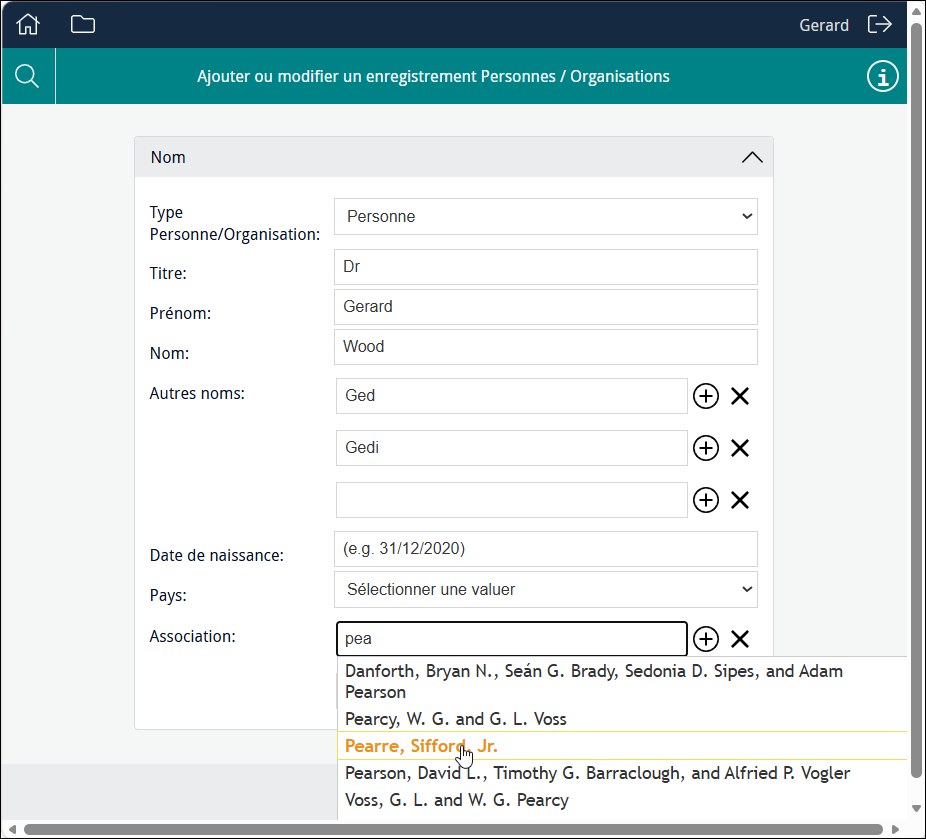Go to the home page icon
Viewport: 926px width, 839px height.
(28, 24)
